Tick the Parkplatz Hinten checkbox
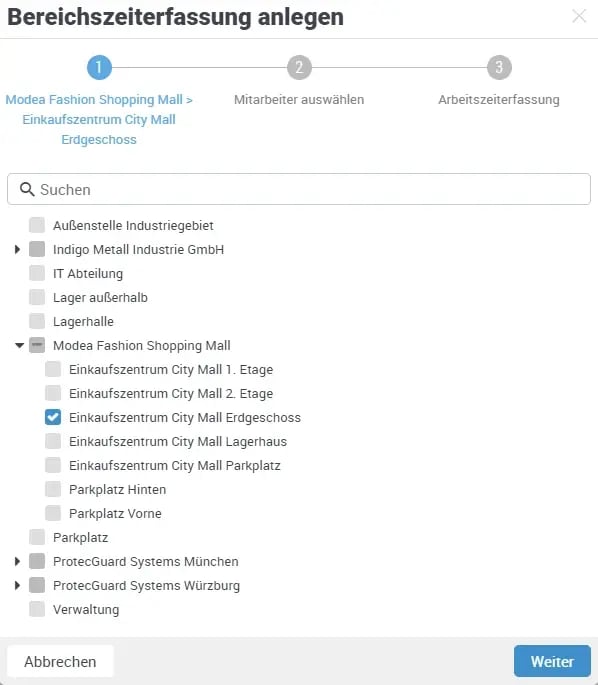 coord(53,489)
